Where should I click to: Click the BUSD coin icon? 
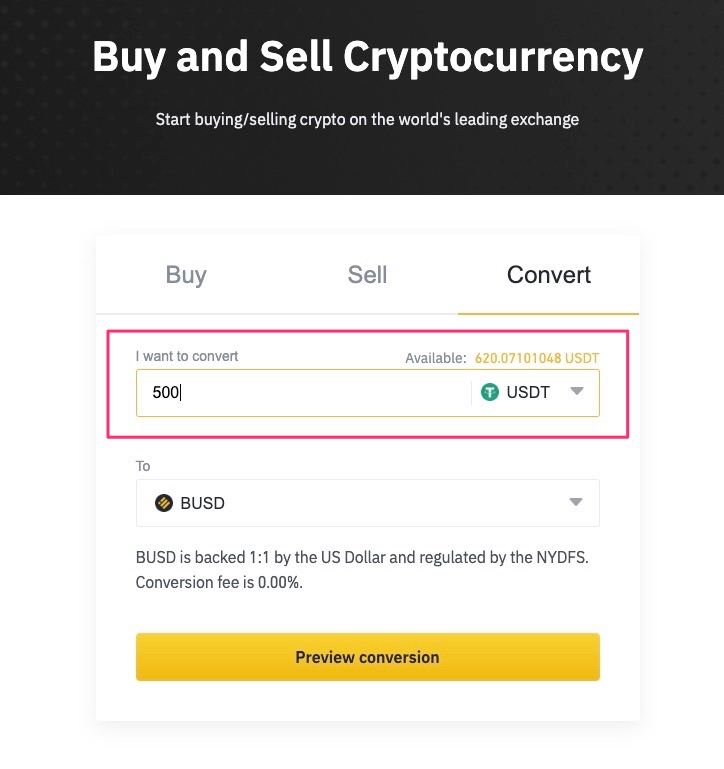point(164,503)
